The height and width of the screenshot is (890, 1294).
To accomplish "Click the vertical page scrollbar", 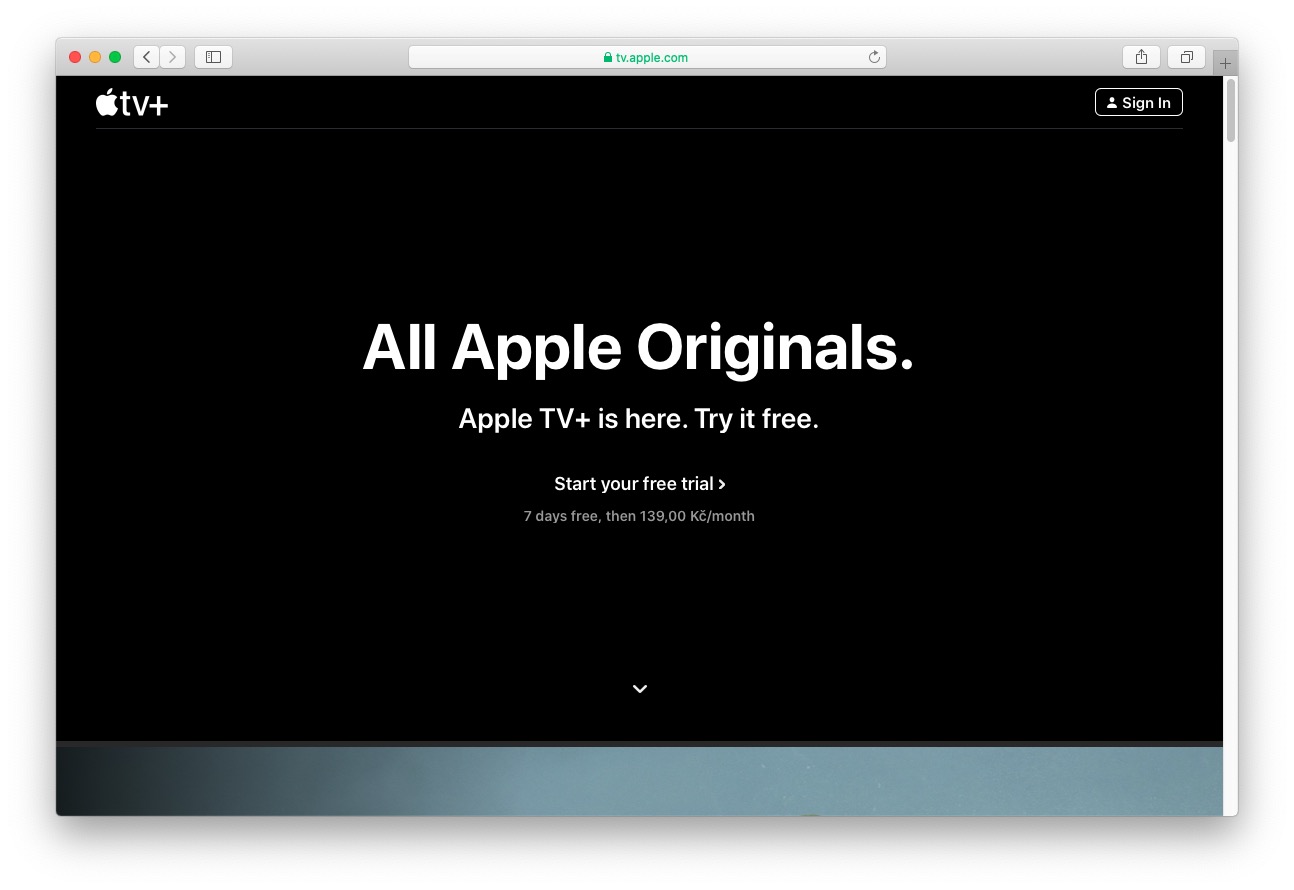I will (x=1230, y=110).
